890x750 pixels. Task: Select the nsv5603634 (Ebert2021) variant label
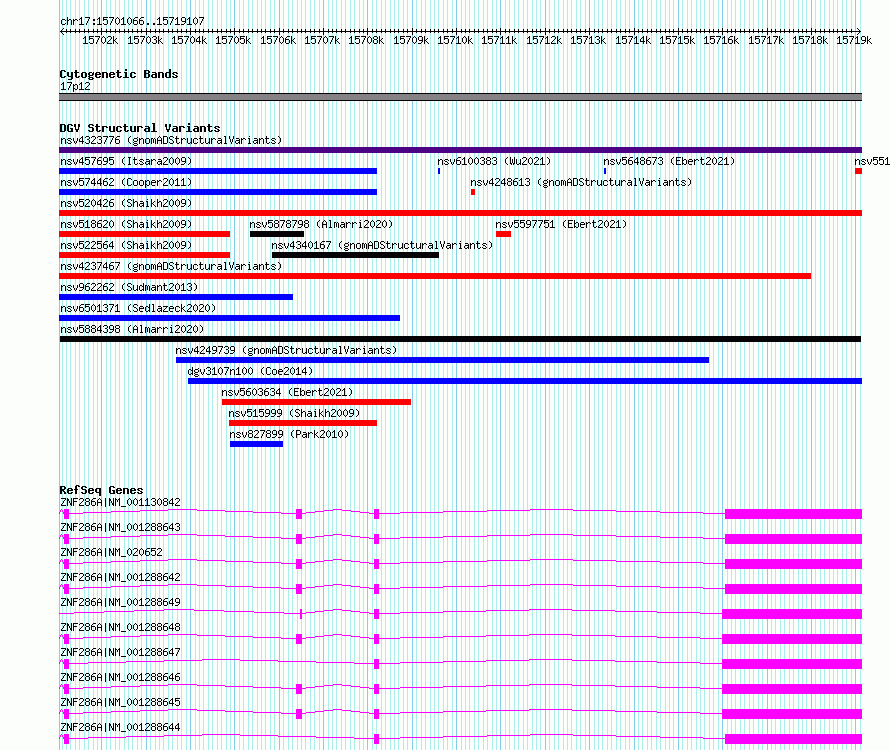287,392
